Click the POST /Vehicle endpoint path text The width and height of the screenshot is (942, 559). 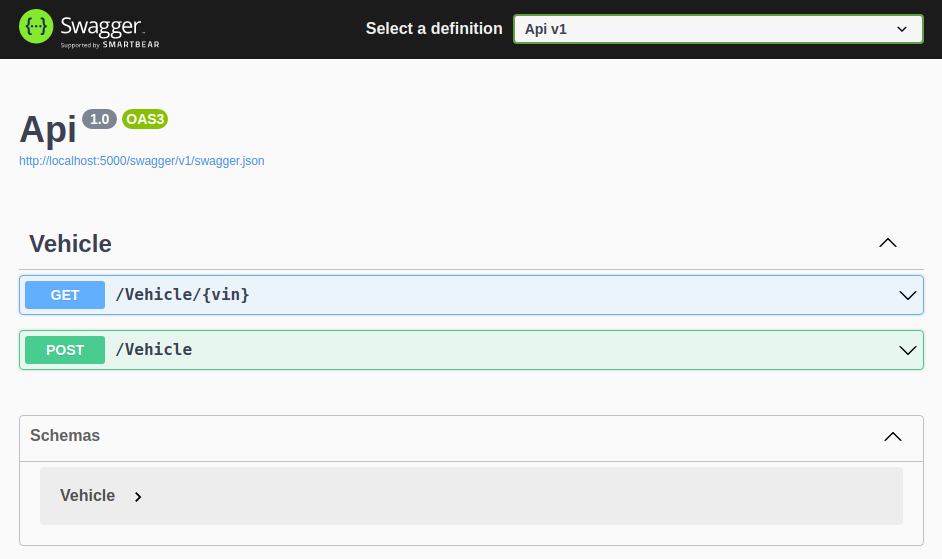pos(154,350)
